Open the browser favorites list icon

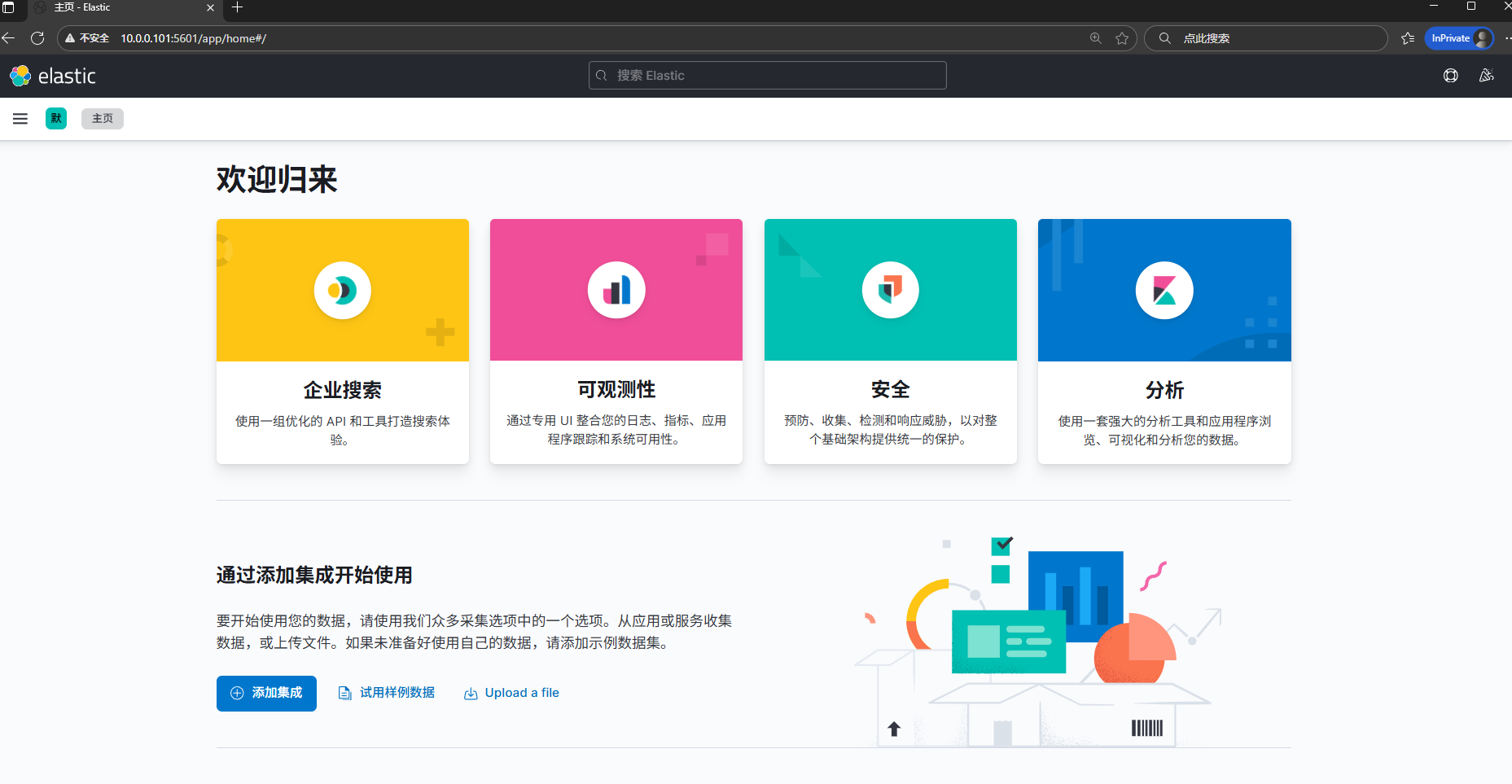pyautogui.click(x=1408, y=38)
